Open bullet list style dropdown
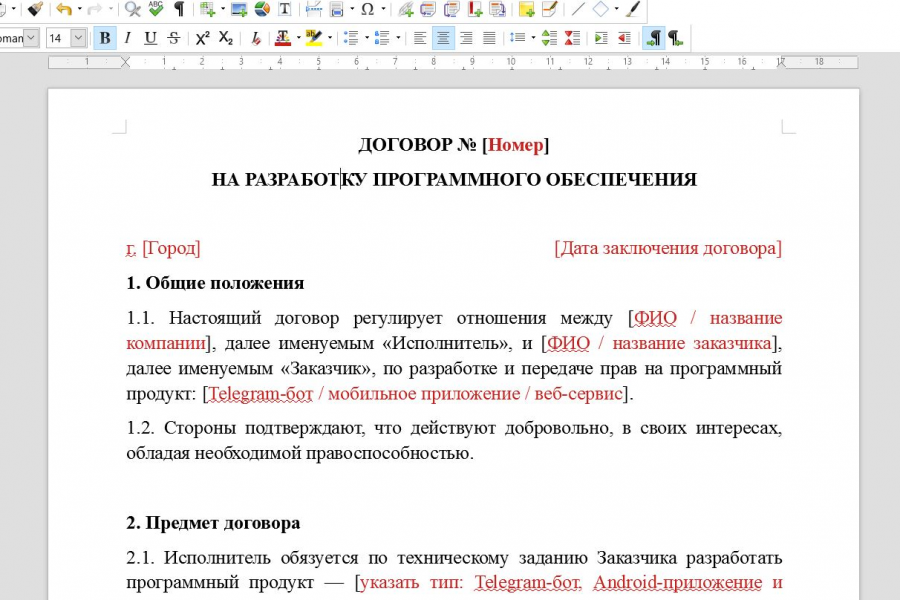The height and width of the screenshot is (600, 900). click(x=367, y=38)
